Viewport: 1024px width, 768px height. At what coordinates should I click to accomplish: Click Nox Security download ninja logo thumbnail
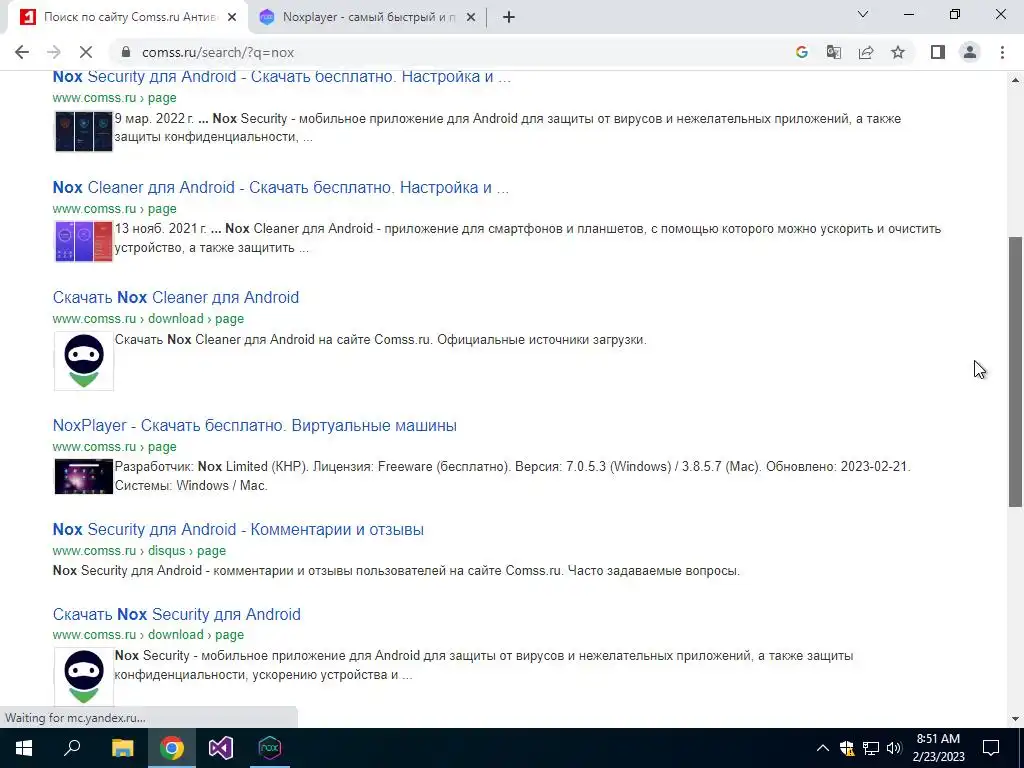click(x=84, y=677)
